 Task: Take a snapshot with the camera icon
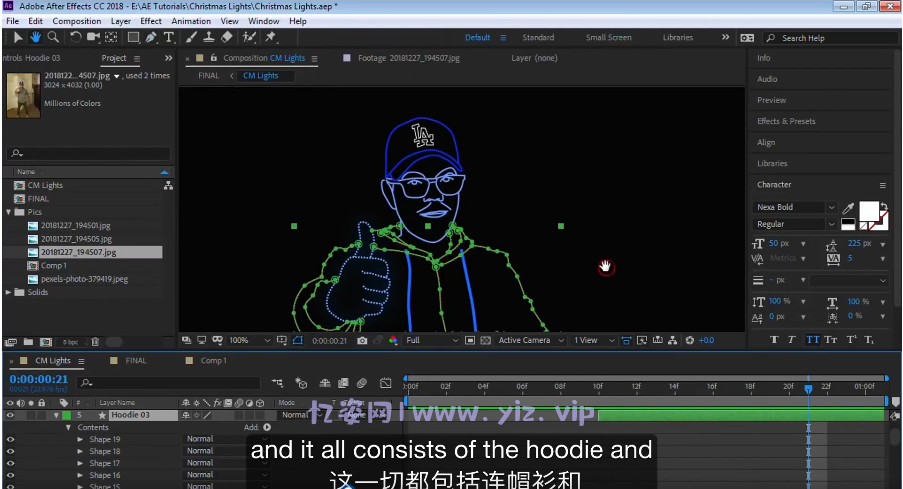click(362, 340)
